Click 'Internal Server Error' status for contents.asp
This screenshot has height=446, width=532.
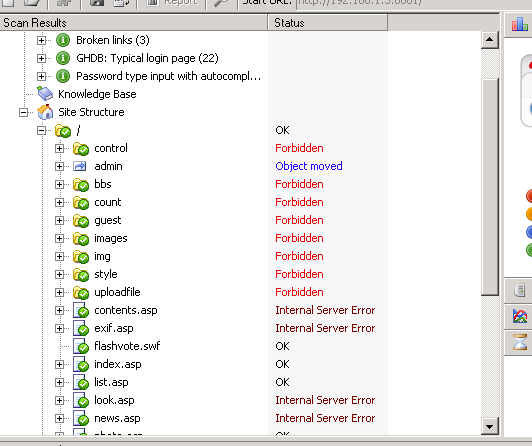coord(325,310)
